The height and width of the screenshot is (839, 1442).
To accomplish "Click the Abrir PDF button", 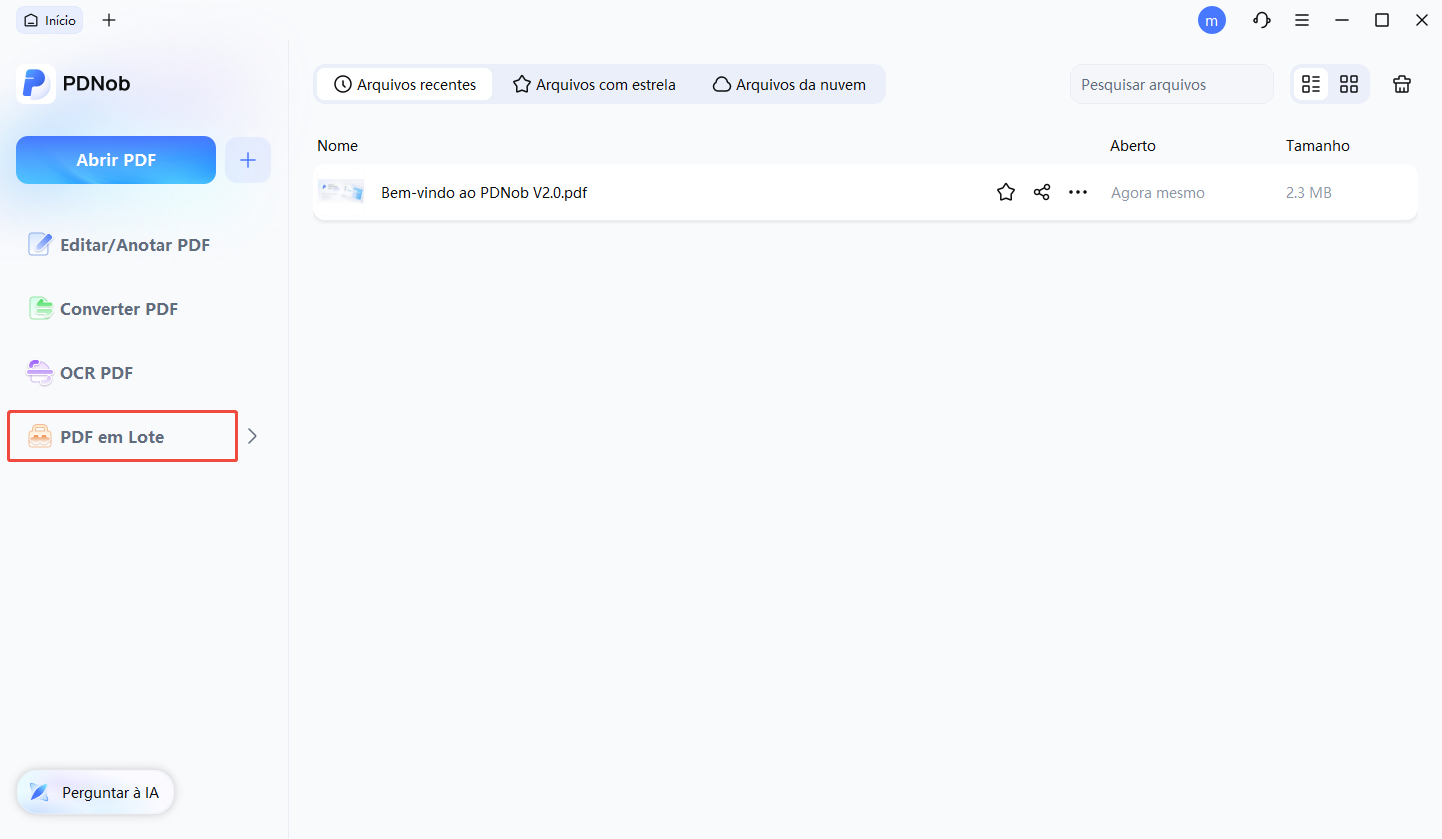I will [115, 159].
